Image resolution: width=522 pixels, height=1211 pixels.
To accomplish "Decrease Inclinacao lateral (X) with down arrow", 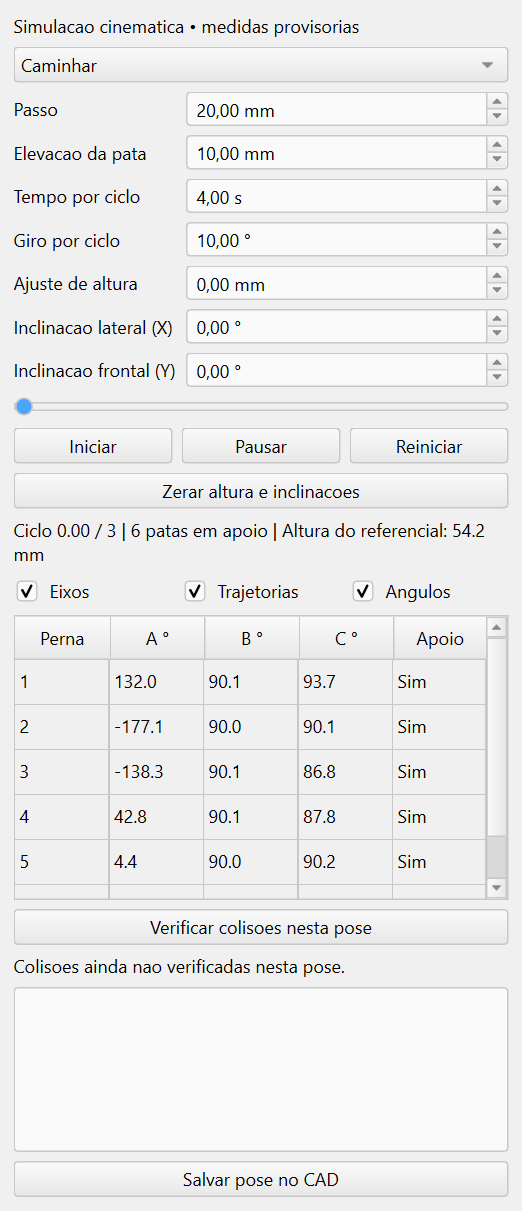I will (497, 335).
